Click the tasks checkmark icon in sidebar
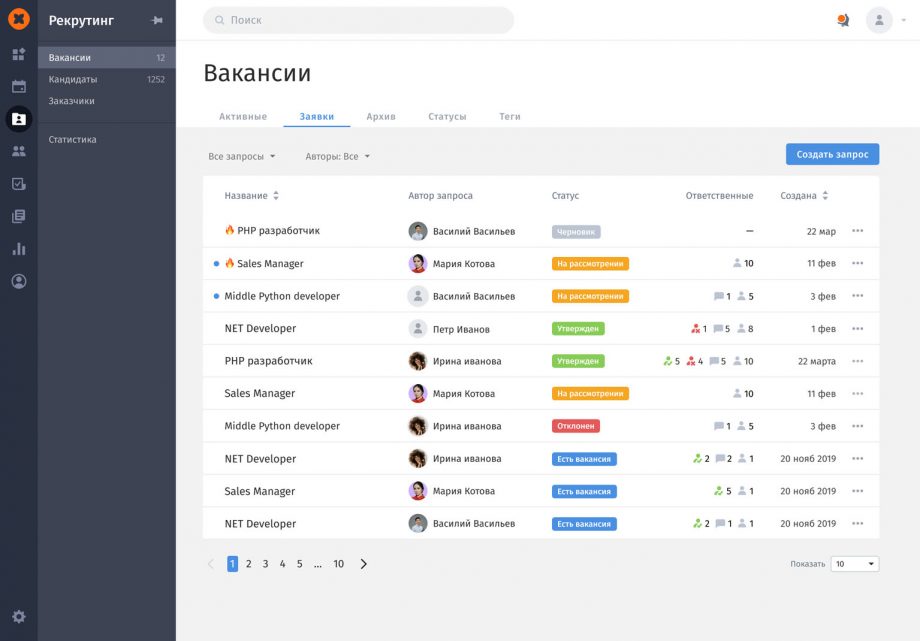920x641 pixels. [x=18, y=183]
